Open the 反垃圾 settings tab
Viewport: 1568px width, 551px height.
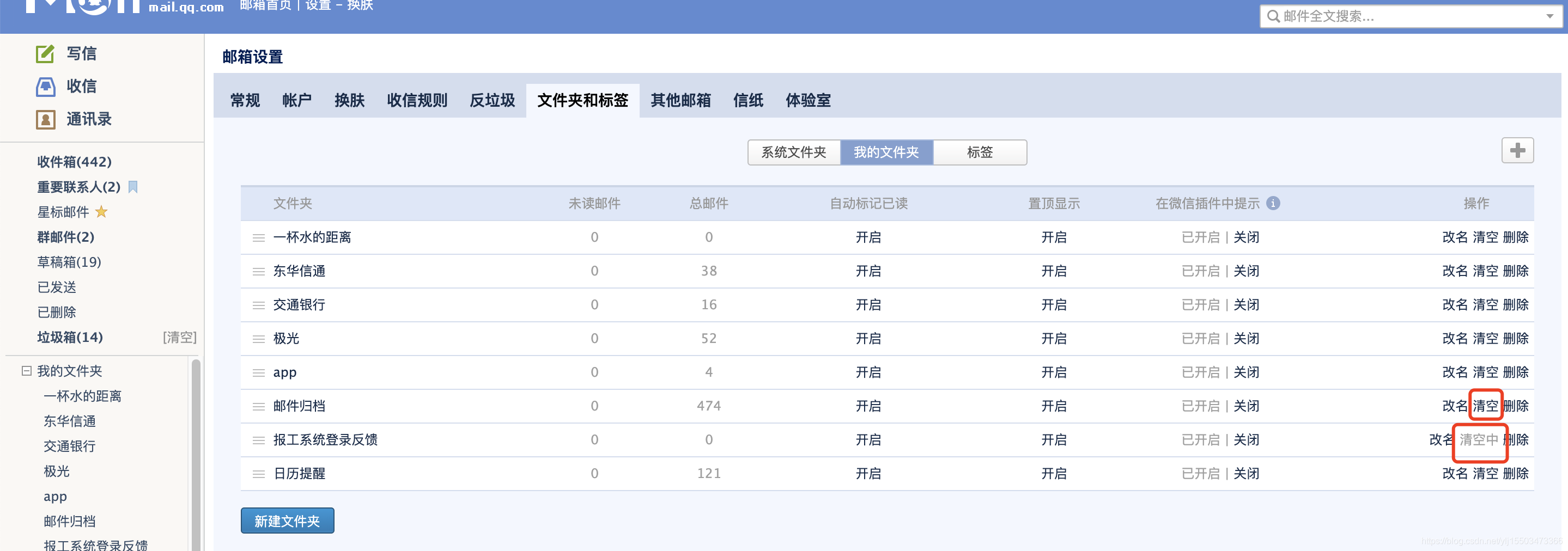tap(493, 100)
